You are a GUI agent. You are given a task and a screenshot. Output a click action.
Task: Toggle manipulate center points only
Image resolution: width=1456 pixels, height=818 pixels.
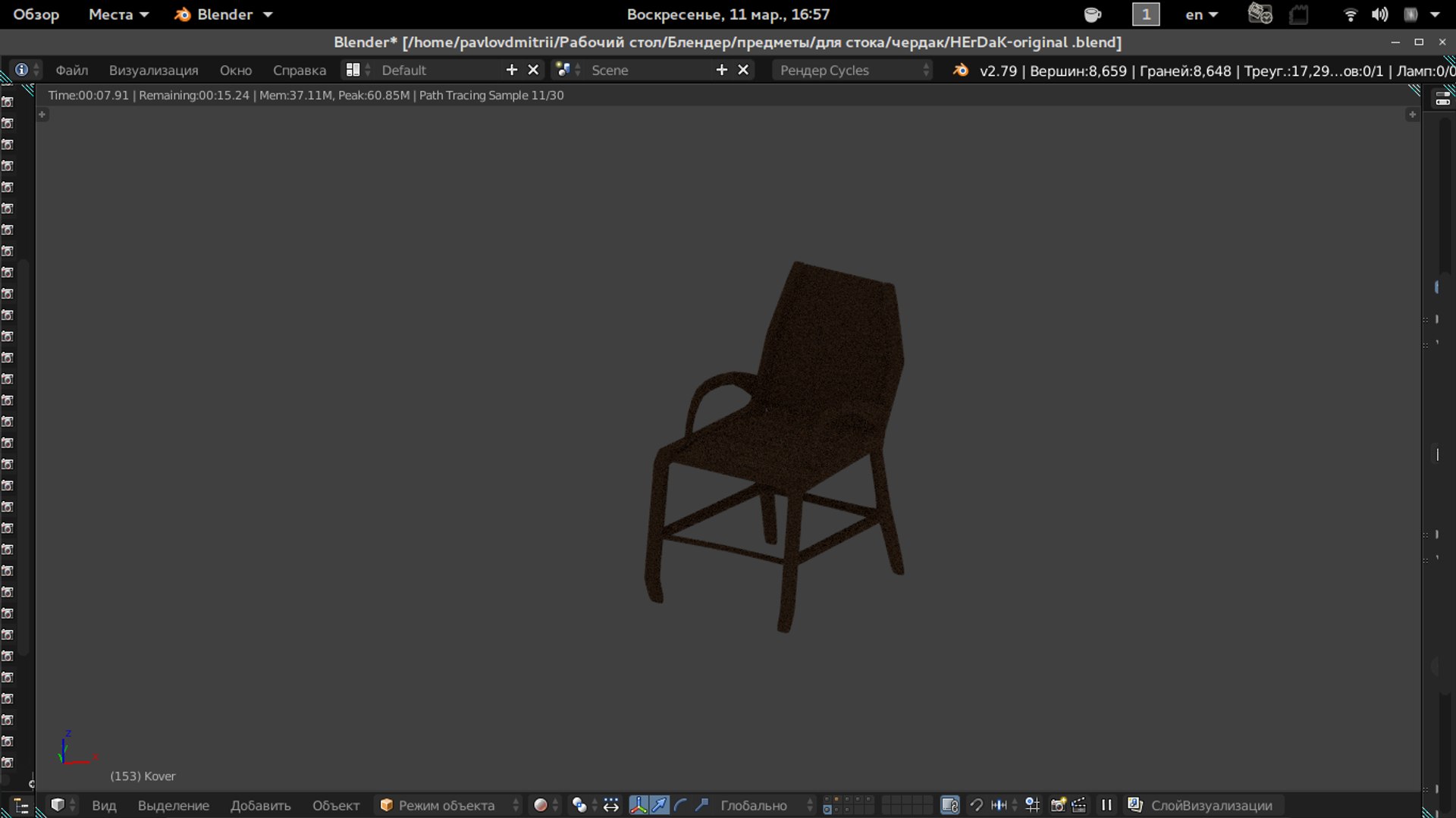[x=611, y=805]
